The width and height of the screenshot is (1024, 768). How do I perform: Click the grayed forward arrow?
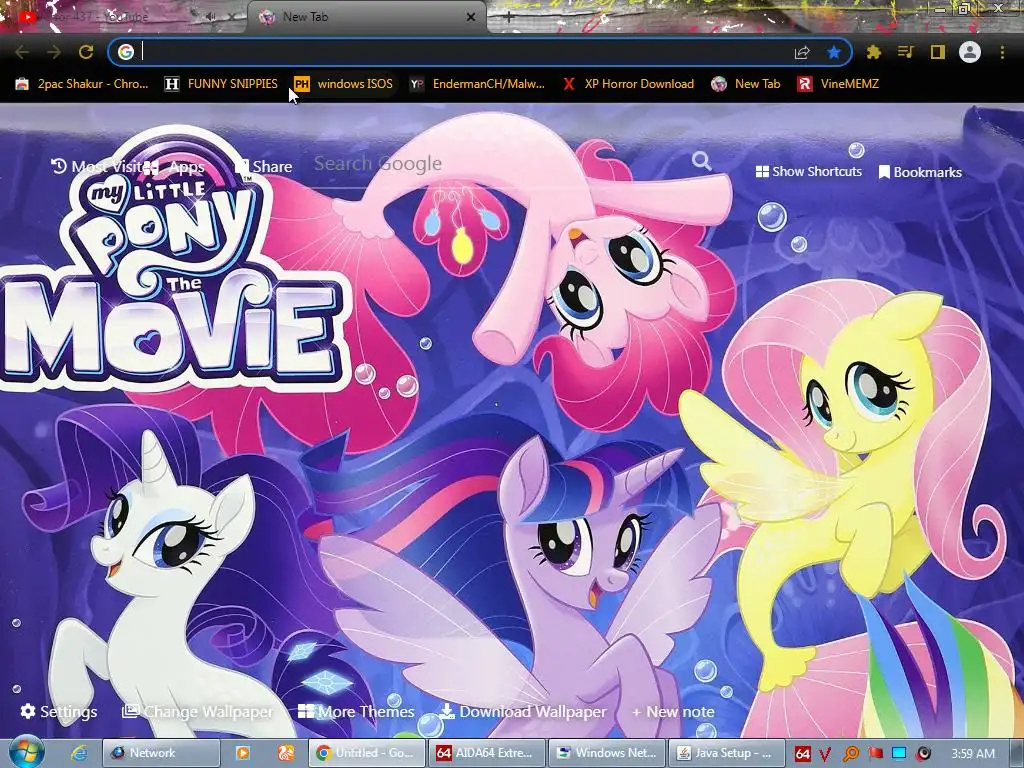click(54, 52)
